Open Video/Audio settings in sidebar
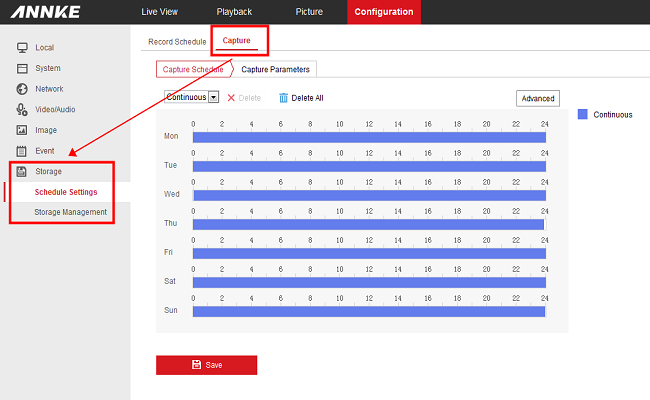The width and height of the screenshot is (650, 400). coord(55,109)
